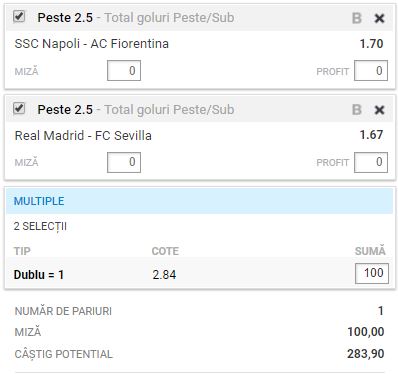Focus the Miză field for Real Madrid match

pos(124,162)
